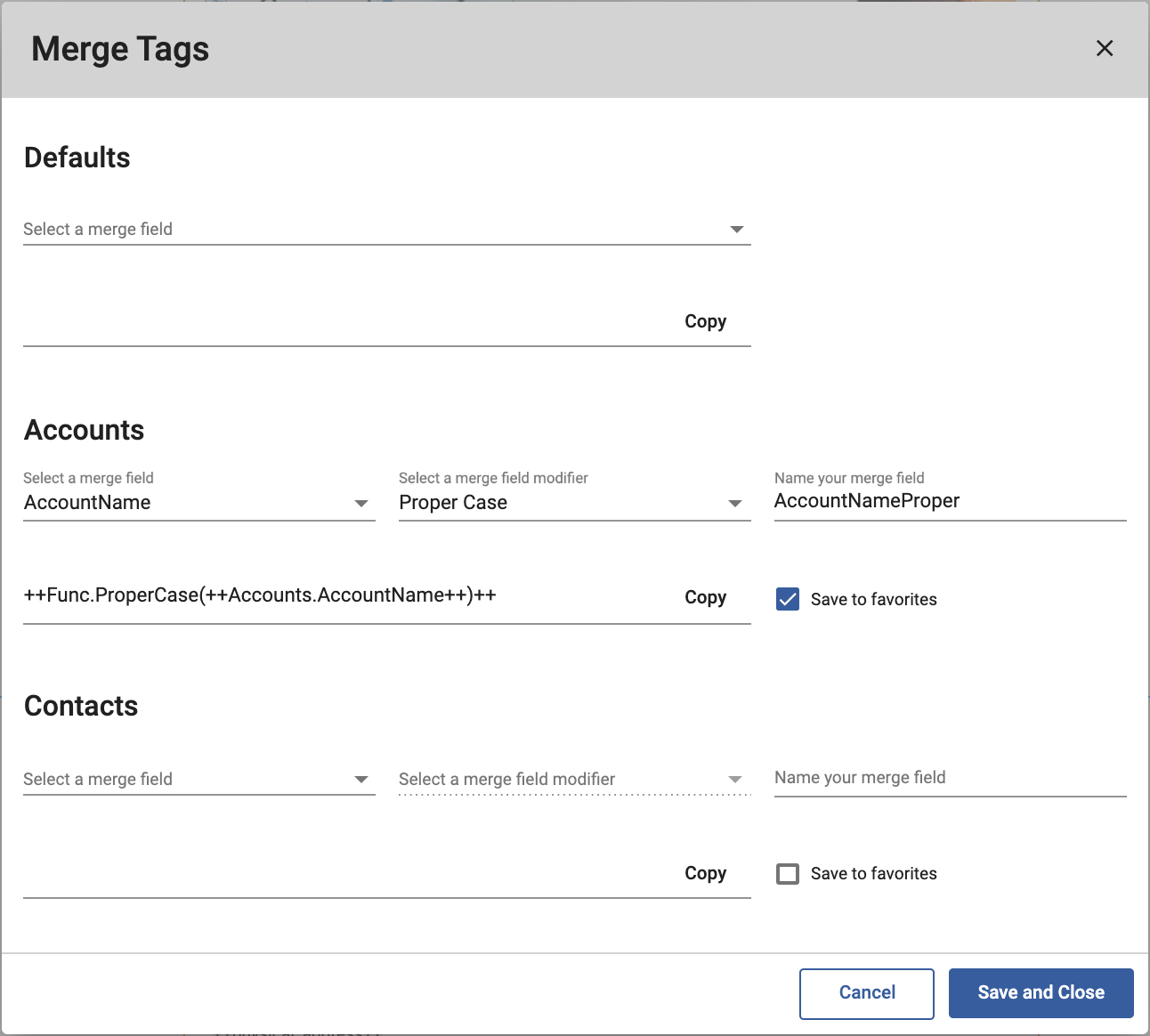Close the Merge Tags dialog with the X
The image size is (1150, 1036).
1105,49
